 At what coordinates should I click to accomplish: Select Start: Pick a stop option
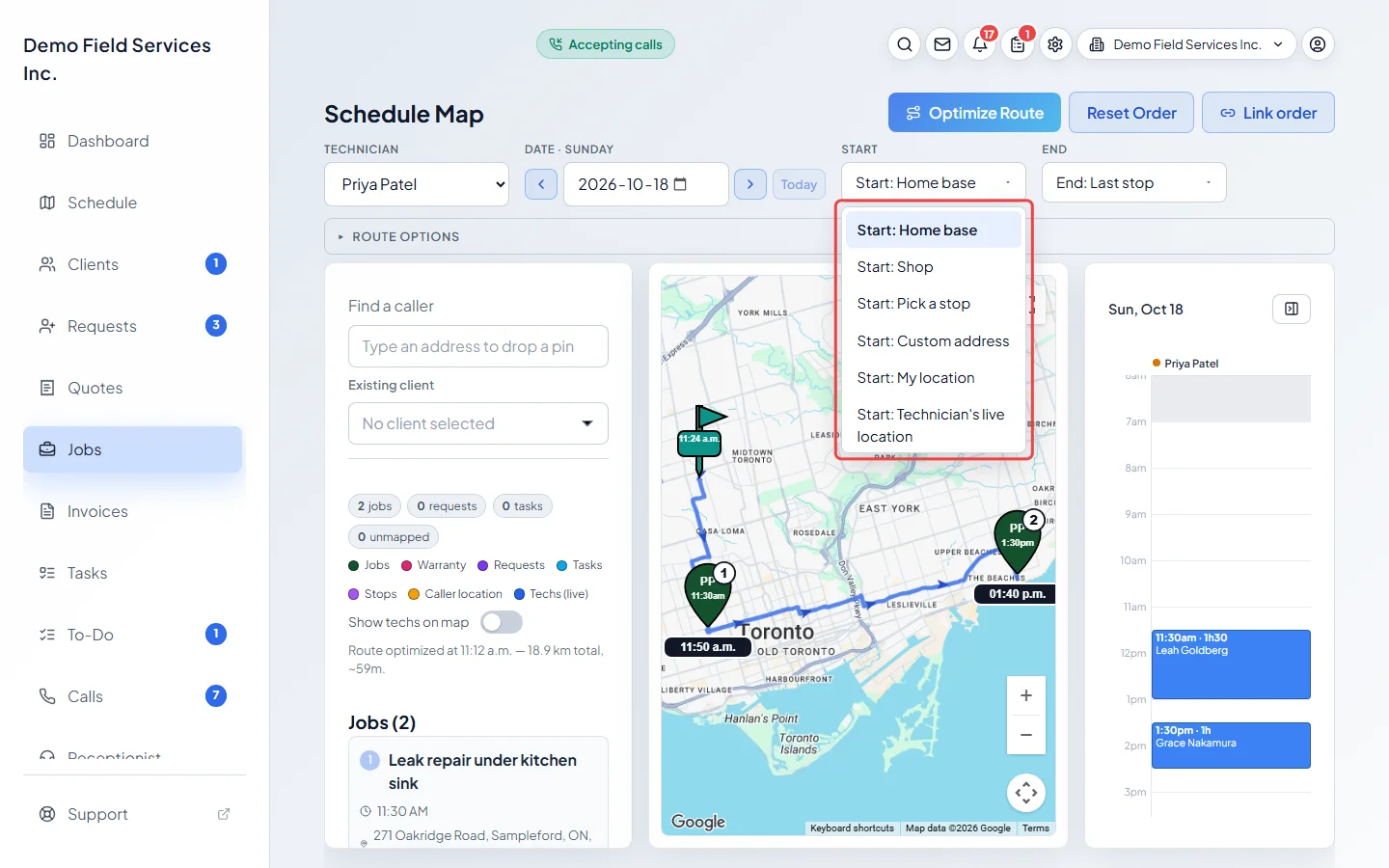(x=934, y=304)
